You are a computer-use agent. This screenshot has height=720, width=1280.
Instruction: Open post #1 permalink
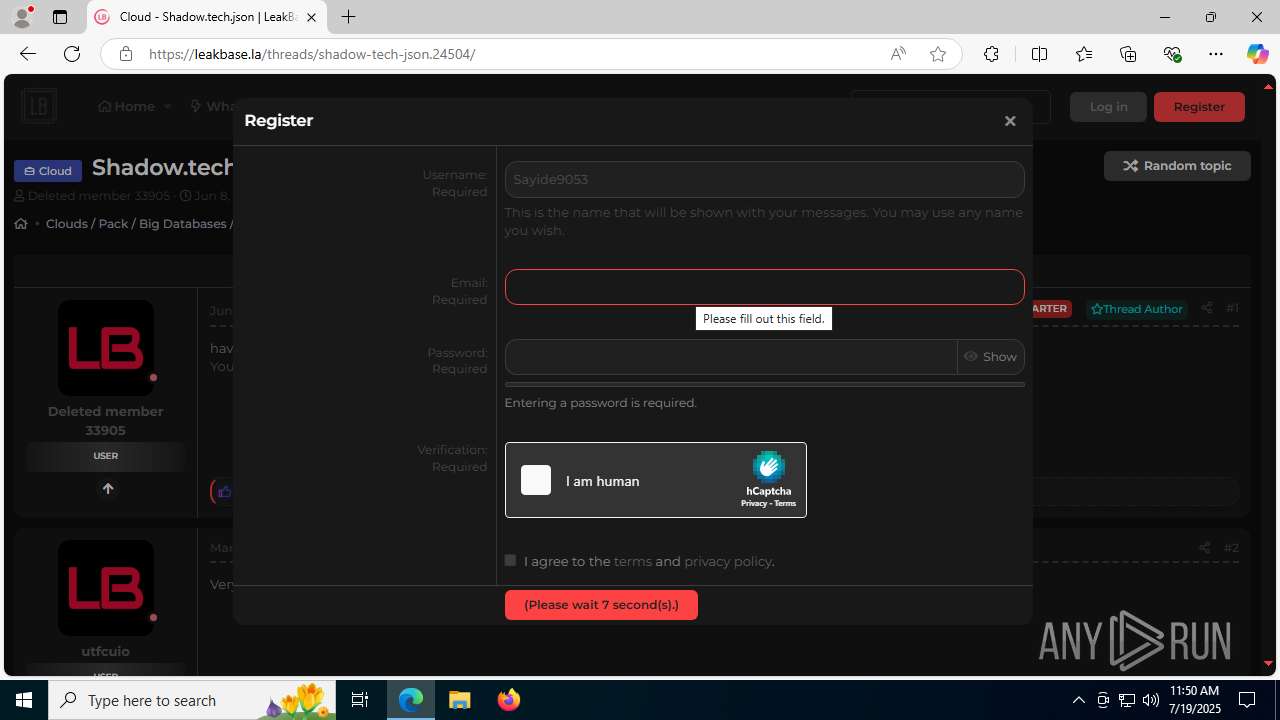tap(1232, 308)
